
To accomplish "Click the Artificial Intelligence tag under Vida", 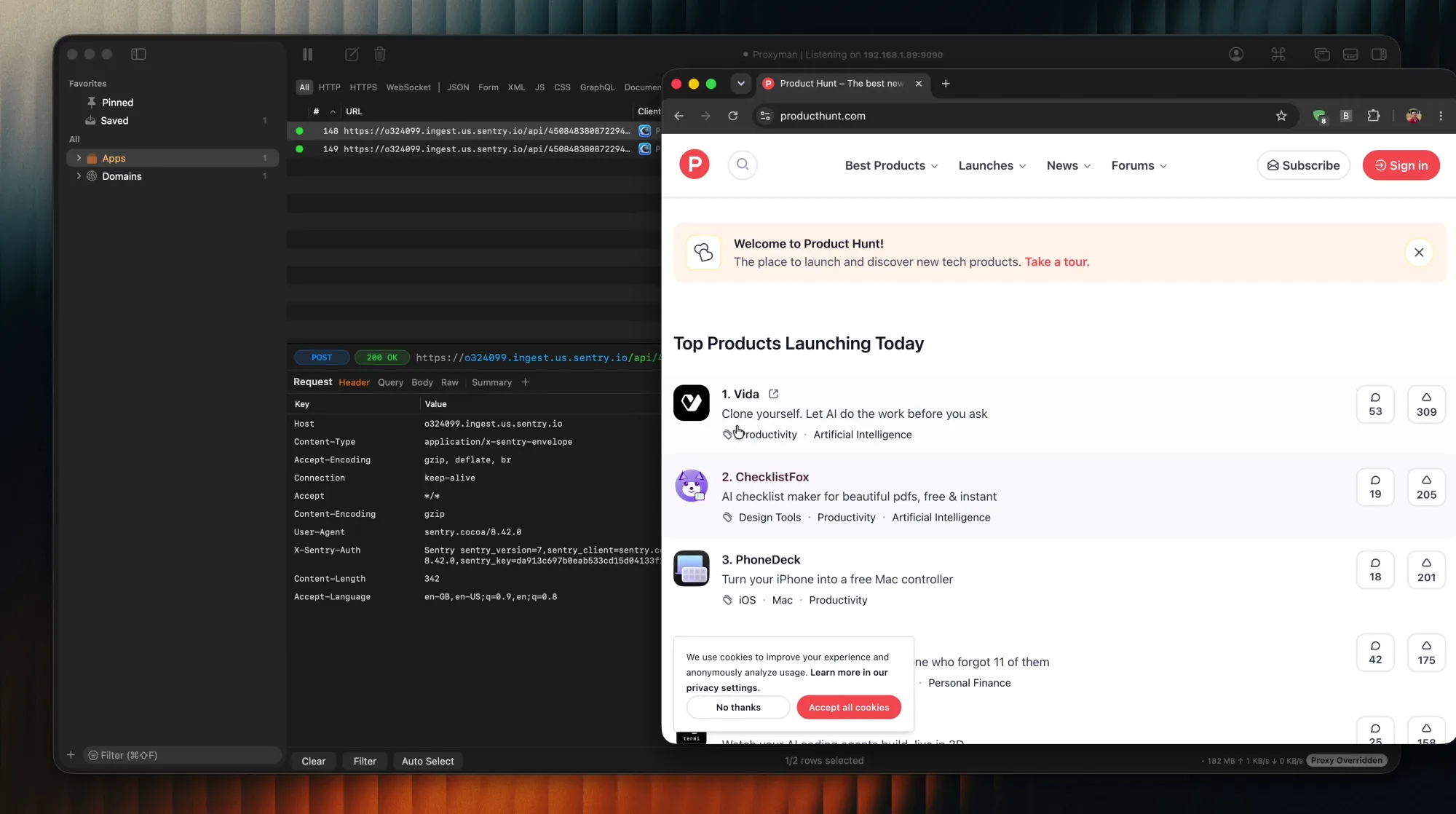I will (x=863, y=435).
